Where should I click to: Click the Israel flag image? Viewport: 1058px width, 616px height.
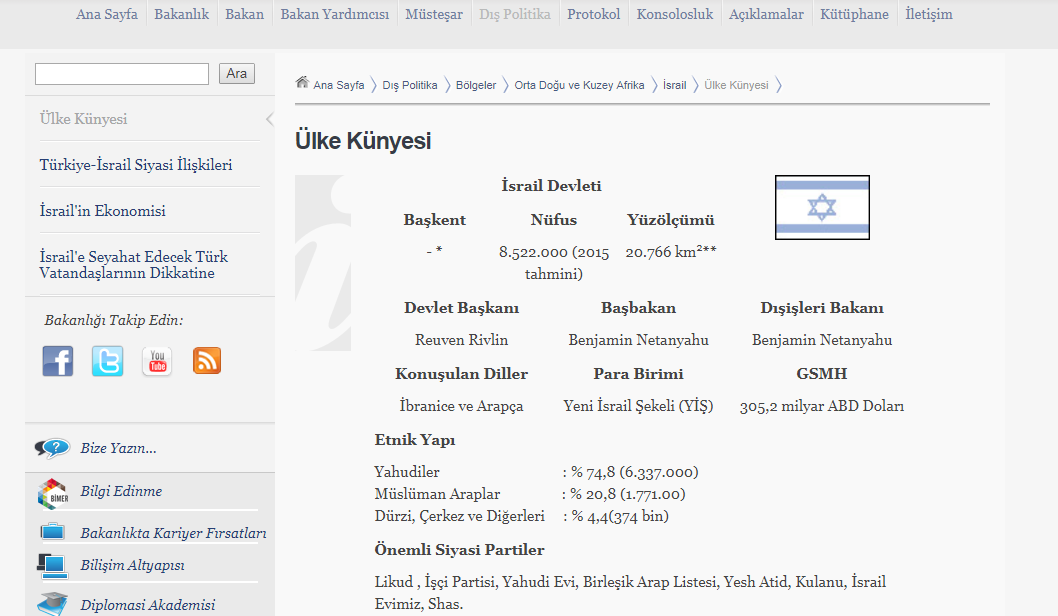(x=822, y=208)
